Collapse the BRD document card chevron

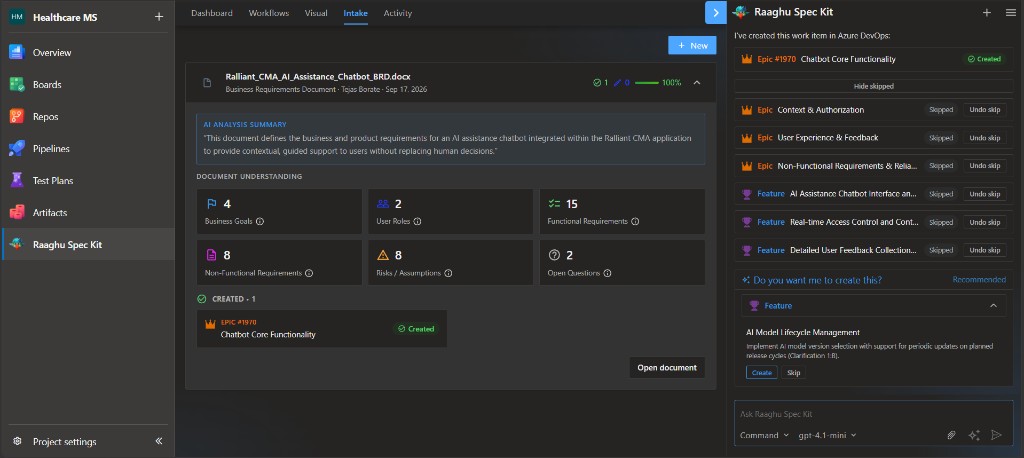(697, 82)
